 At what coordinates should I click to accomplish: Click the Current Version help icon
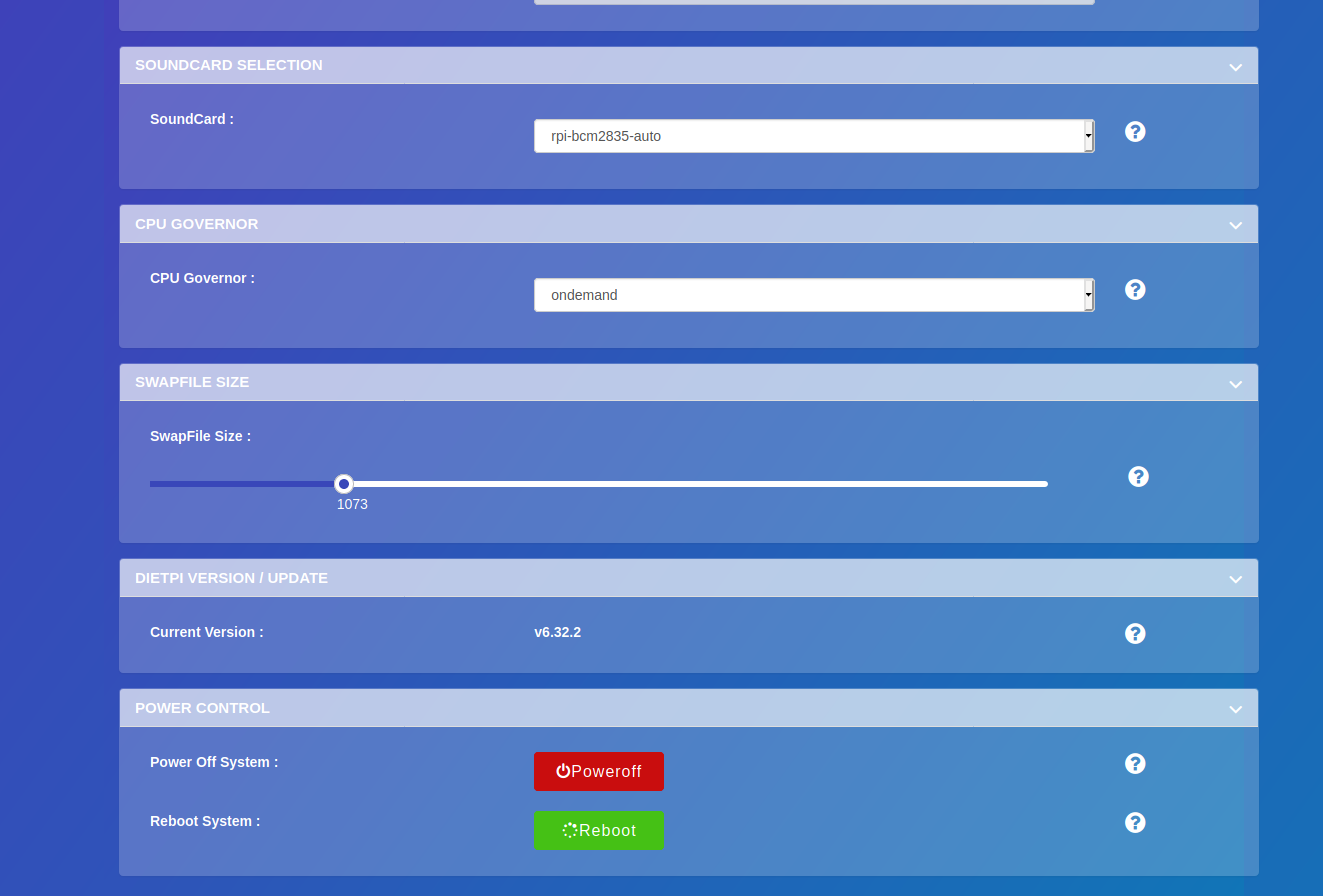pyautogui.click(x=1135, y=633)
